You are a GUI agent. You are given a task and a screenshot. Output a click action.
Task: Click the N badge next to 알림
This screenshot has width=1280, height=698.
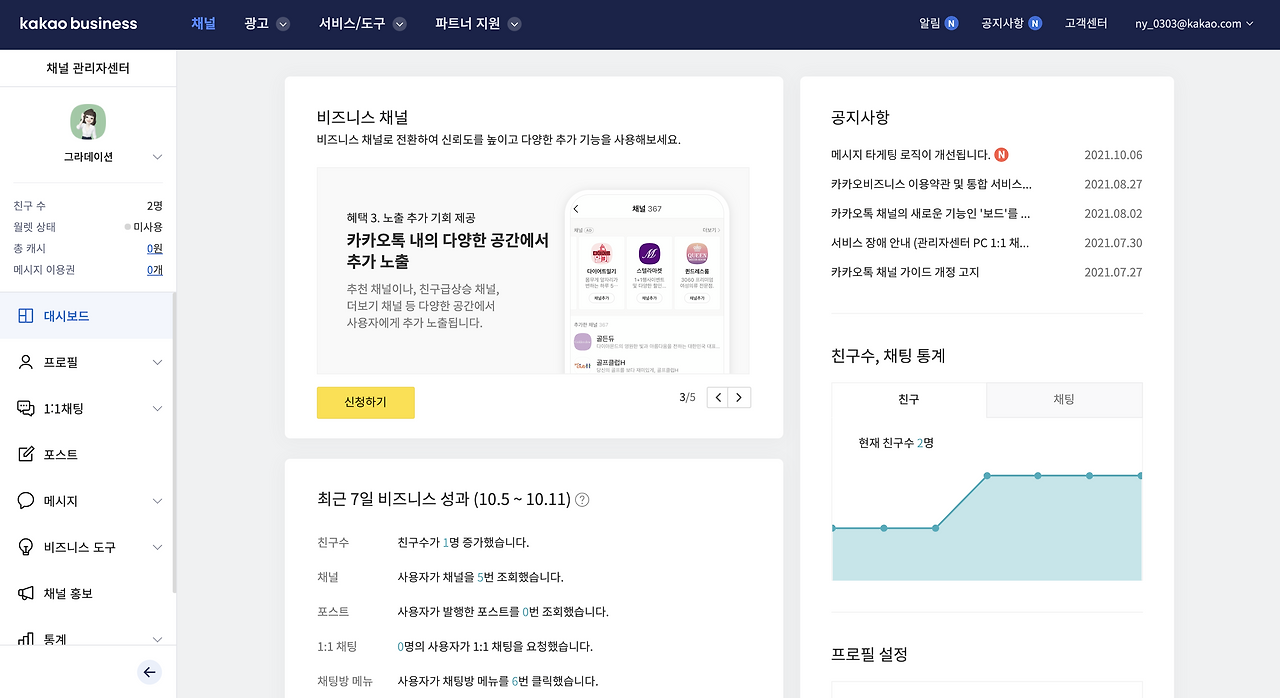952,23
